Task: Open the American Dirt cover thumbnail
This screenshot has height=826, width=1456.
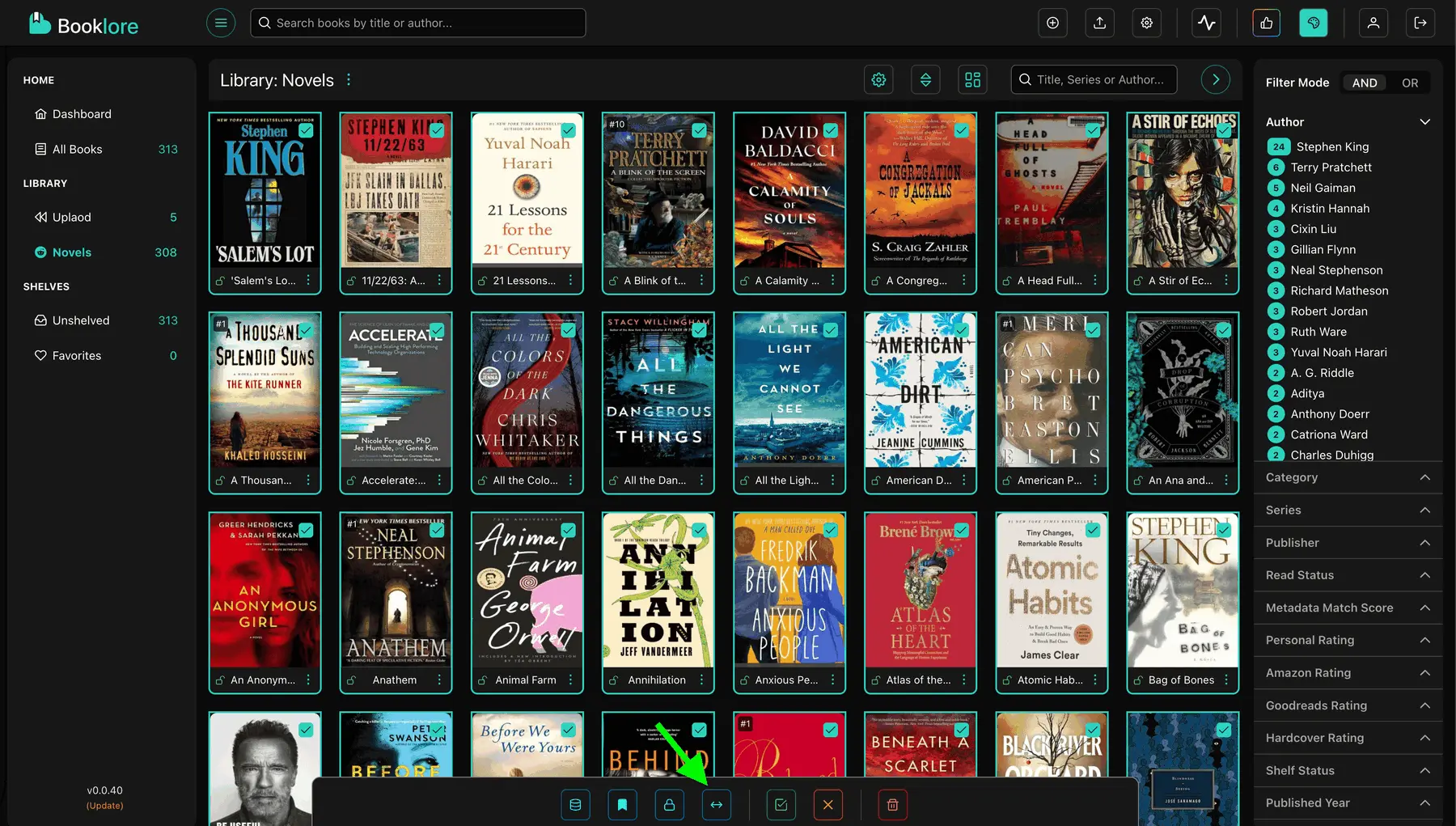Action: tap(921, 391)
